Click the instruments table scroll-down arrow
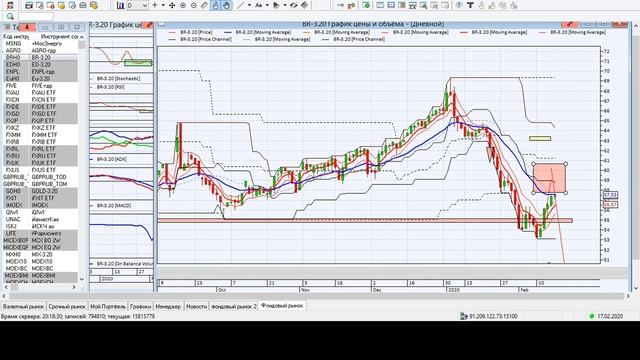This screenshot has width=640, height=360. click(82, 279)
